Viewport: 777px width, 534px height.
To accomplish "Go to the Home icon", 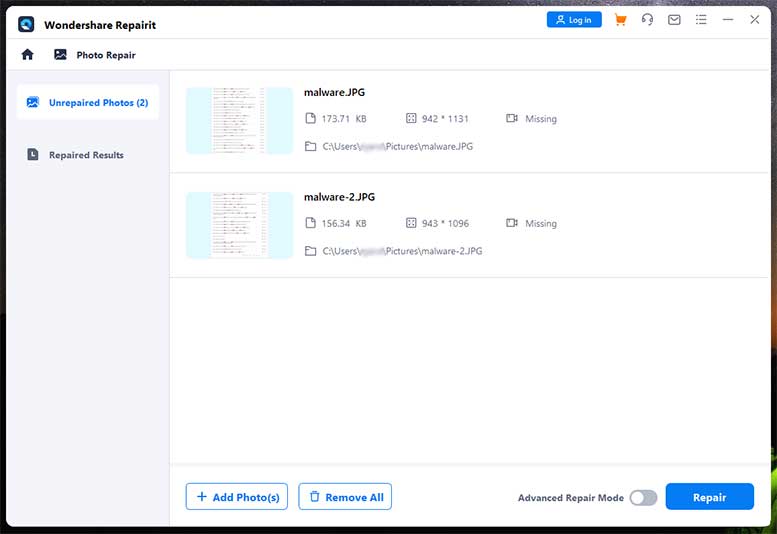I will pyautogui.click(x=27, y=54).
